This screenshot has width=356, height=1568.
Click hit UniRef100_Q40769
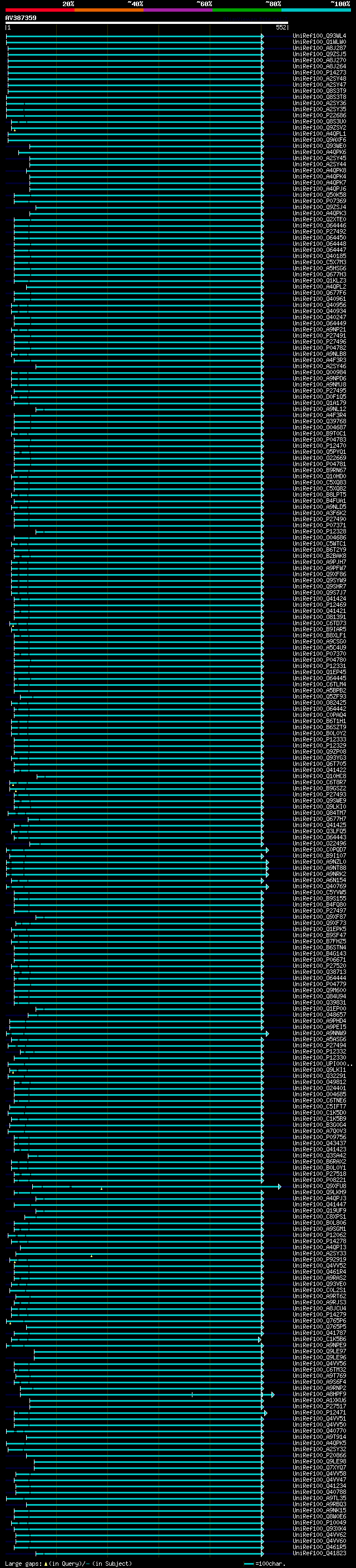319,886
